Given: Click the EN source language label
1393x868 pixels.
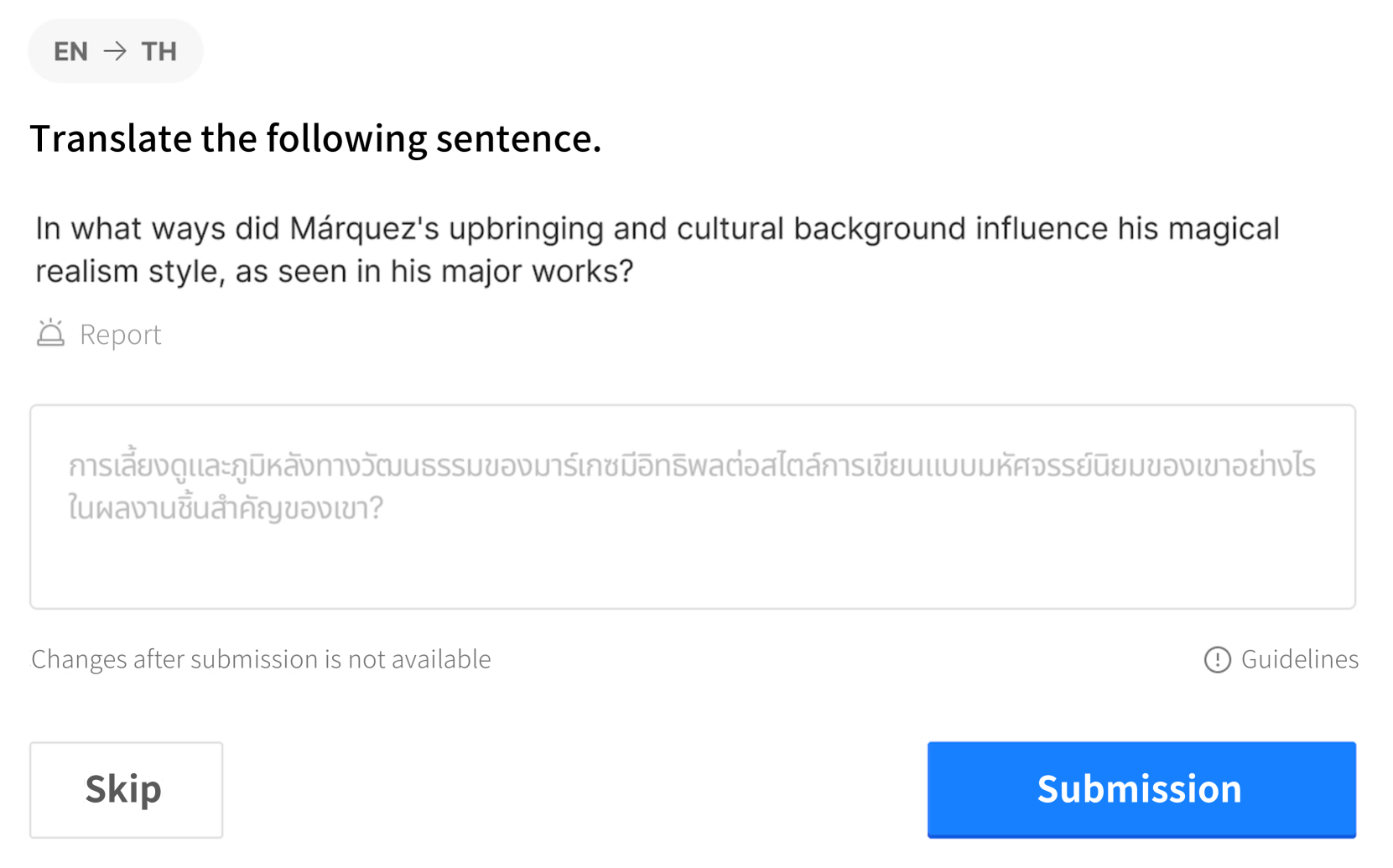Looking at the screenshot, I should click(70, 51).
